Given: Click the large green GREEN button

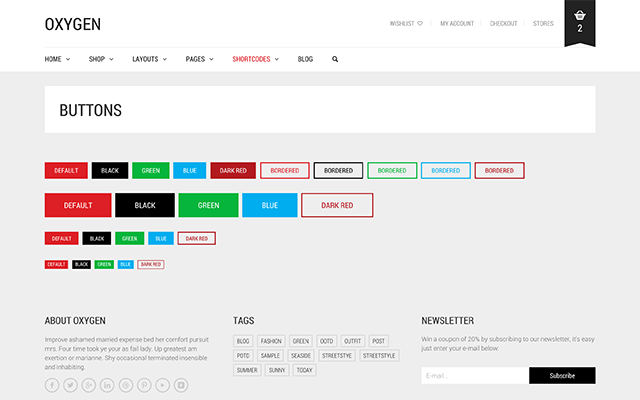Looking at the screenshot, I should pyautogui.click(x=208, y=205).
